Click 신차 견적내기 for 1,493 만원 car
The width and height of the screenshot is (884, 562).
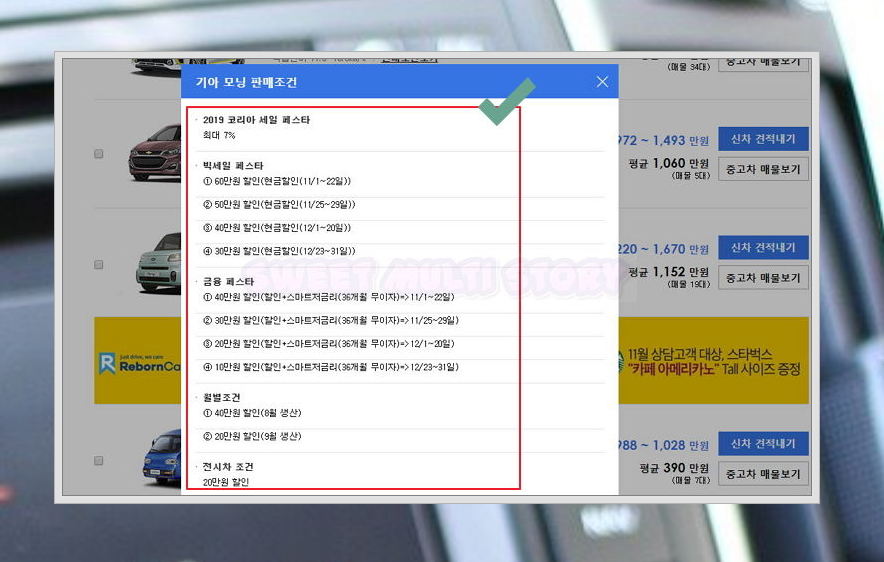tap(763, 139)
